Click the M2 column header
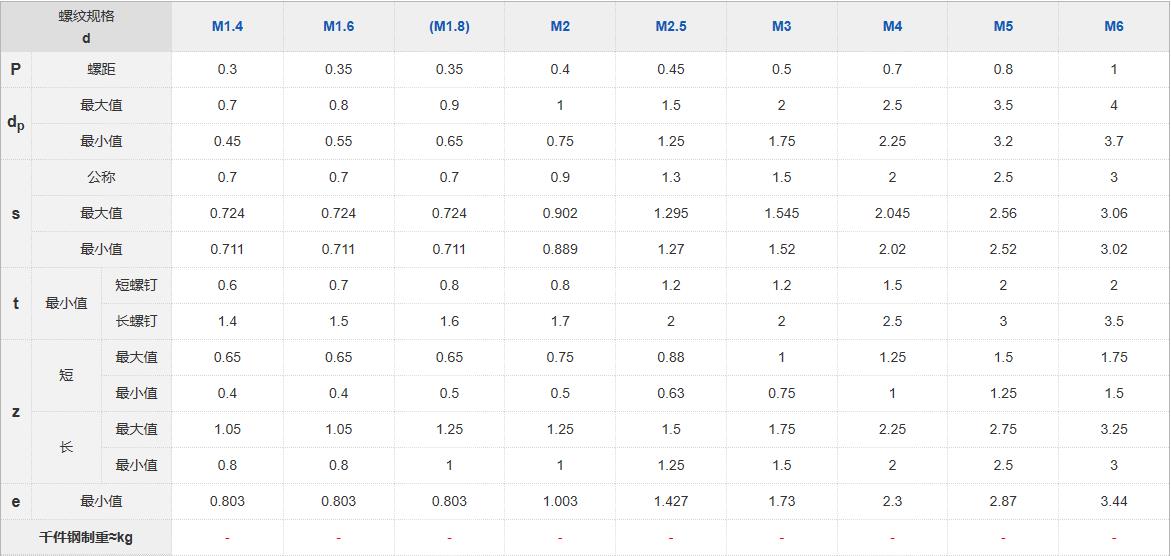 click(560, 27)
